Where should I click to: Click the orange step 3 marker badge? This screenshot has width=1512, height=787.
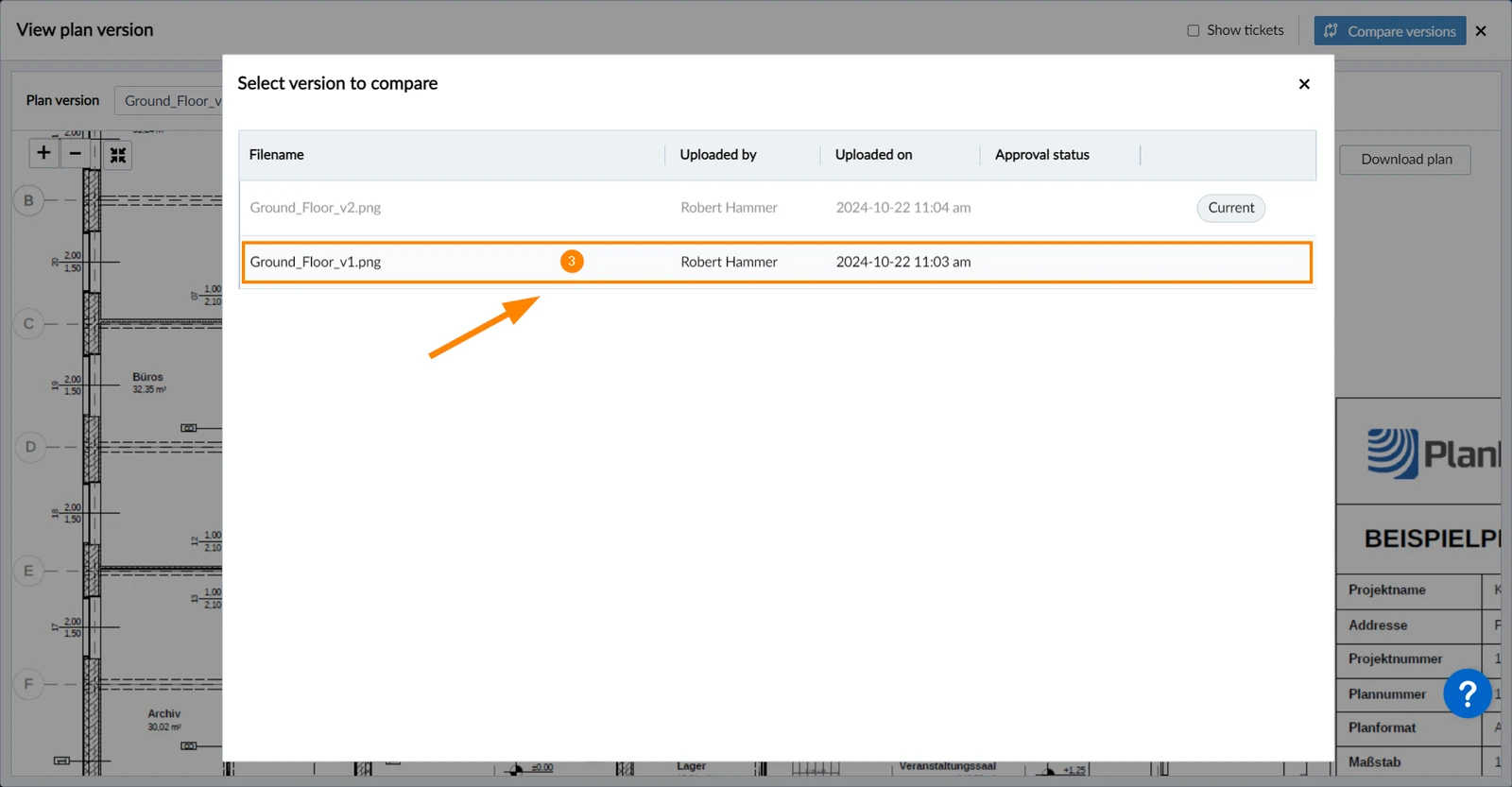pyautogui.click(x=572, y=262)
